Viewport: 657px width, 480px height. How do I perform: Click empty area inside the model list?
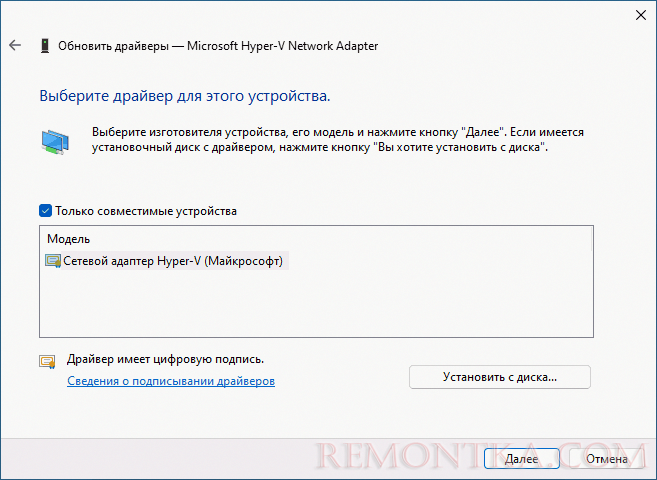316,303
